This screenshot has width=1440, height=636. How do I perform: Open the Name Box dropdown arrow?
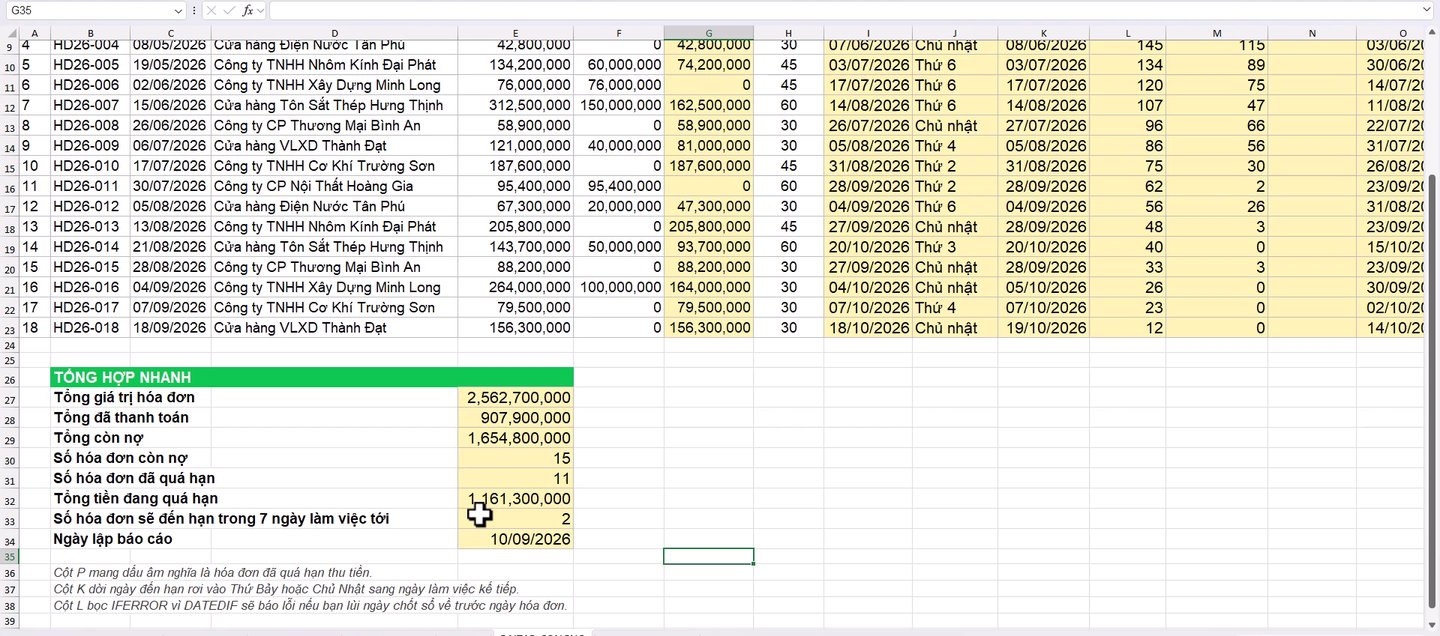click(178, 10)
